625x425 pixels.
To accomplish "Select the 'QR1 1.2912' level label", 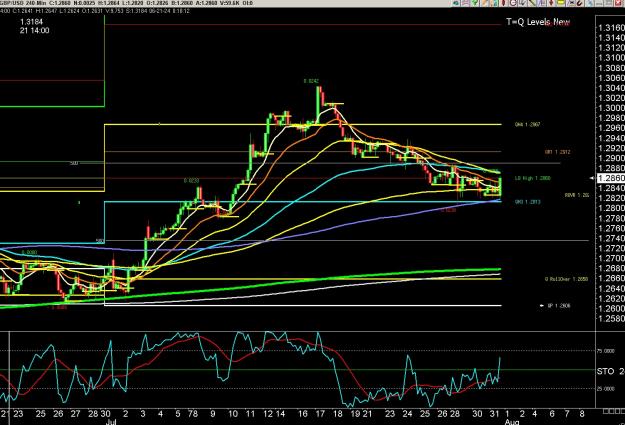I will (557, 152).
